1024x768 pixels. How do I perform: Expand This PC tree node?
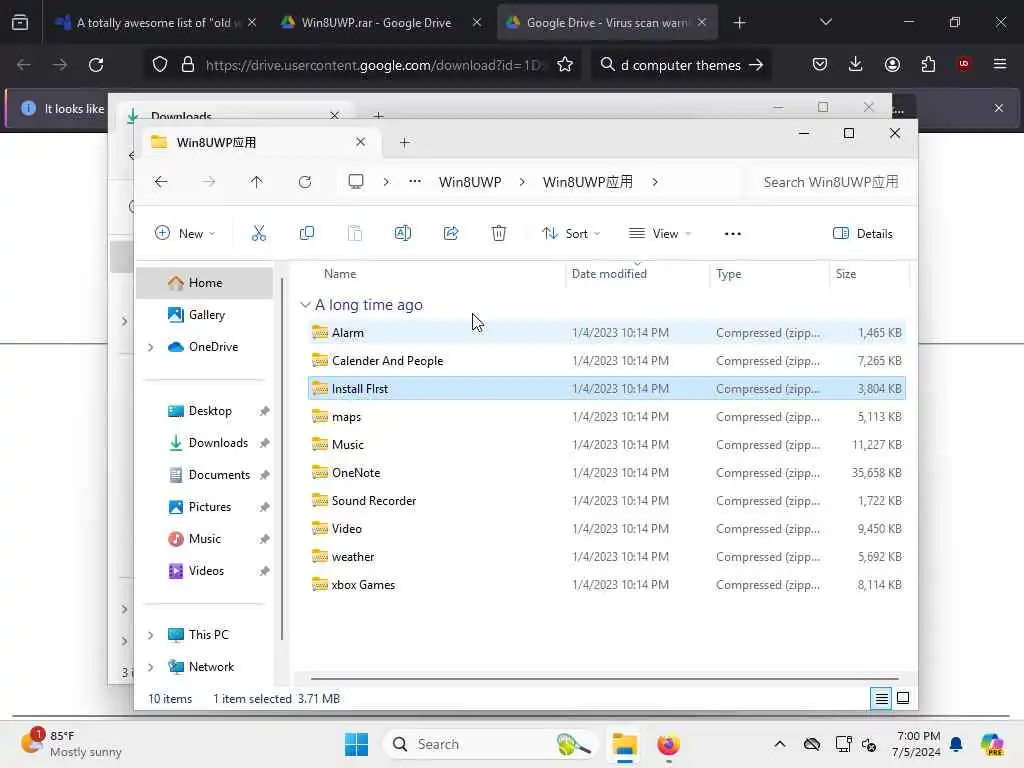[x=151, y=635]
